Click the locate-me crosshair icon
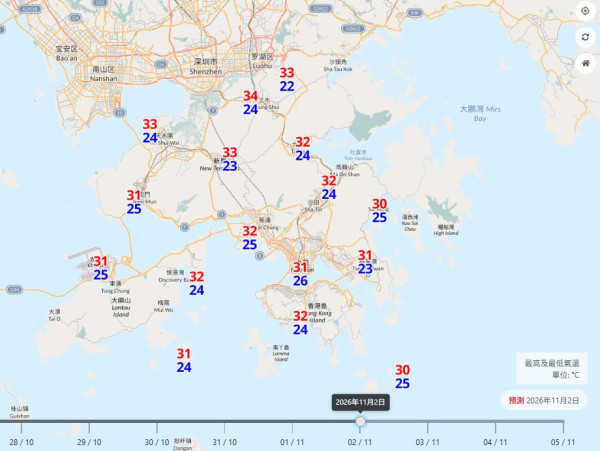 point(585,11)
